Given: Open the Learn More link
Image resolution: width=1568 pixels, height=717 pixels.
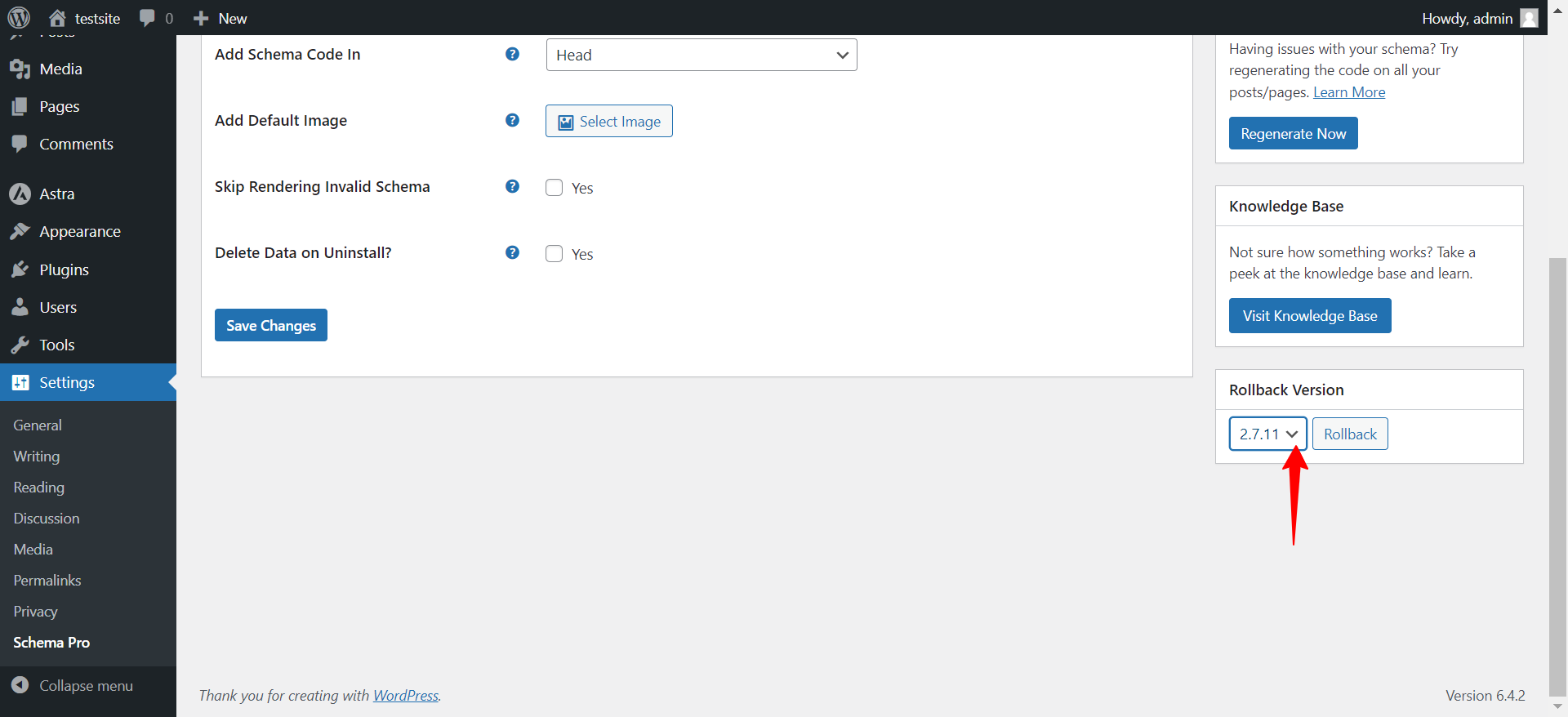Looking at the screenshot, I should click(x=1348, y=92).
